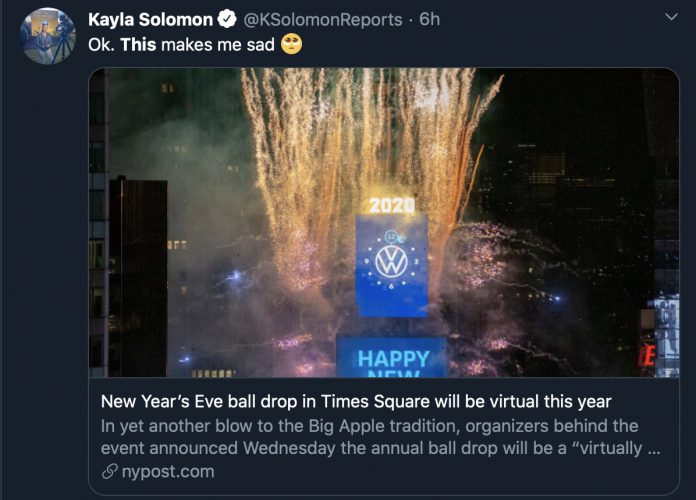Image resolution: width=696 pixels, height=500 pixels.
Task: Open the "New Year's Eve ball drop" headline
Action: coord(356,401)
